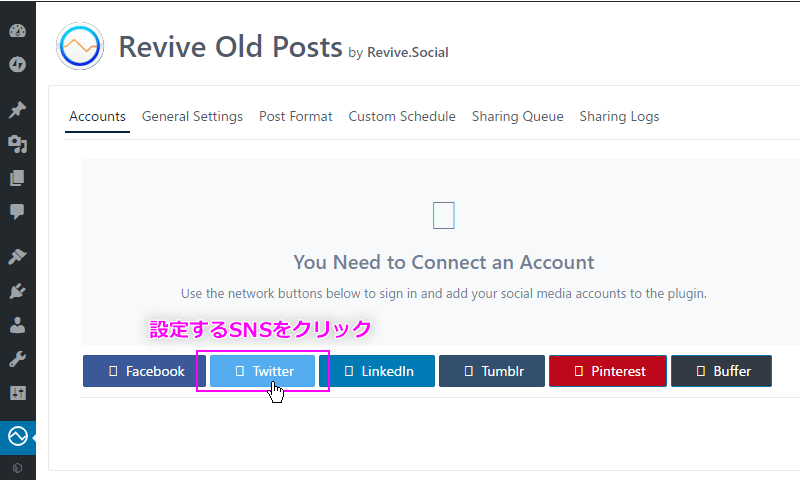Viewport: 800px width, 480px height.
Task: Connect a Buffer account
Action: point(721,371)
